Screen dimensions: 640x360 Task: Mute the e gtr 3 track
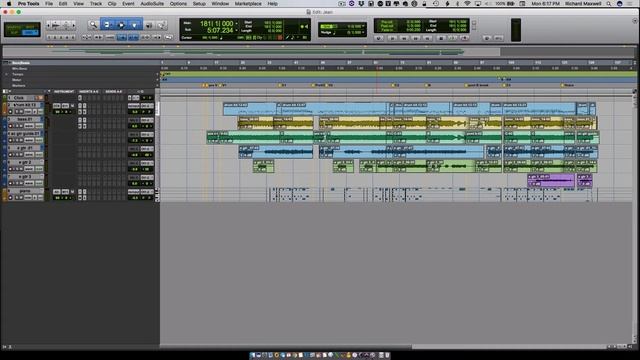click(21, 183)
